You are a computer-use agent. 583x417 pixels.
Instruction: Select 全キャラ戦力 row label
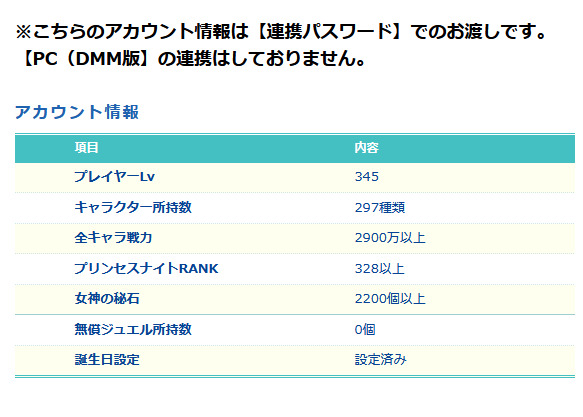113,237
